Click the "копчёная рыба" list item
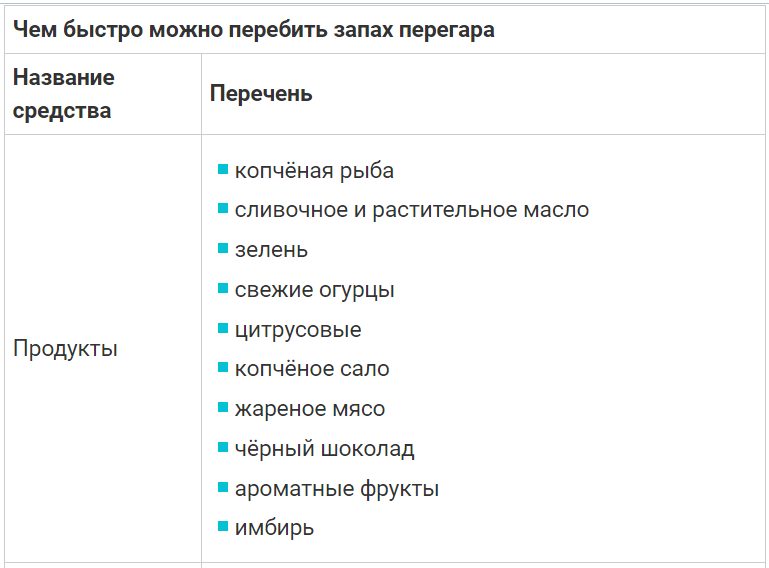Screen dimensions: 769x568 tap(314, 171)
